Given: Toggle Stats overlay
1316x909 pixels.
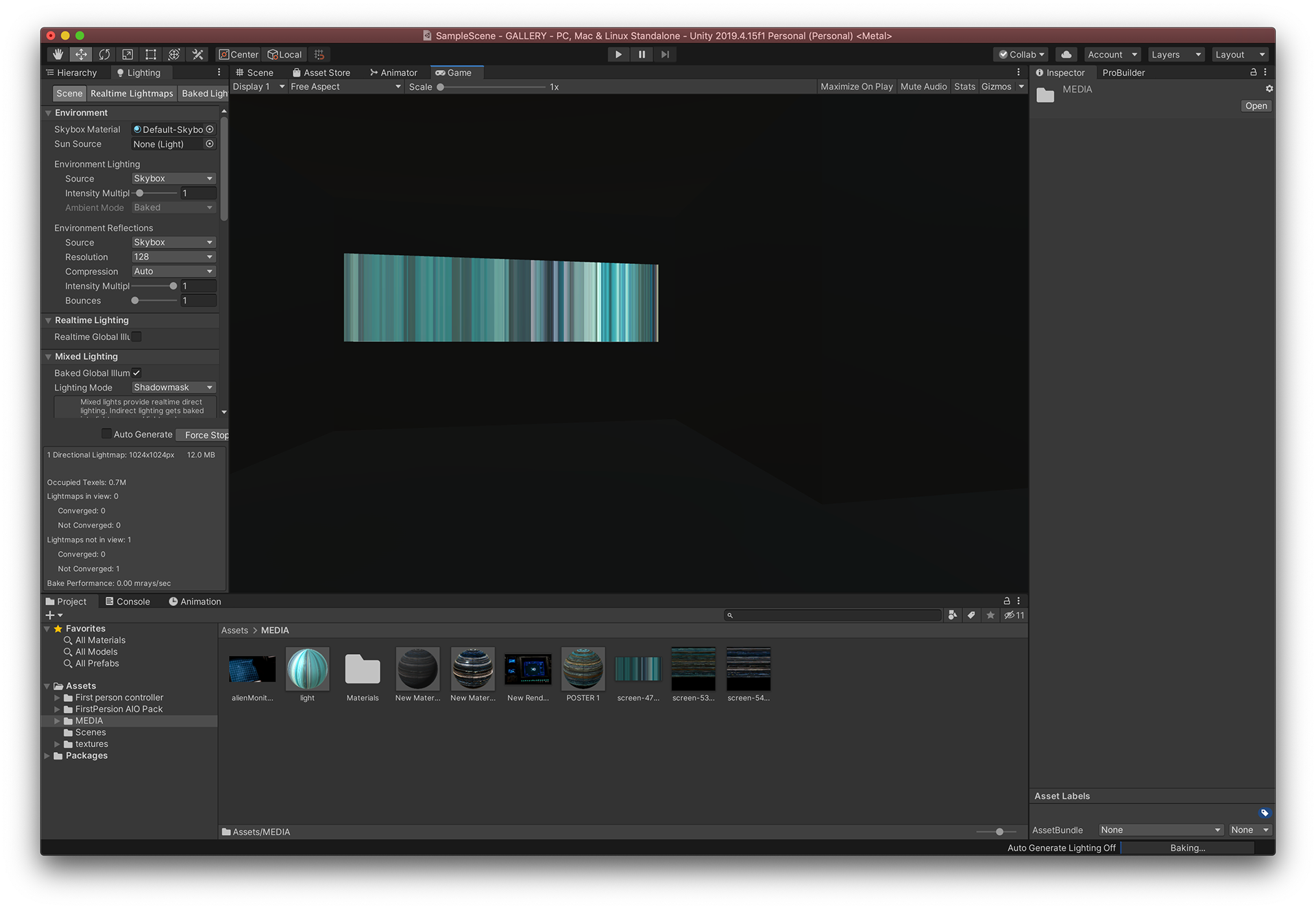Looking at the screenshot, I should click(964, 86).
